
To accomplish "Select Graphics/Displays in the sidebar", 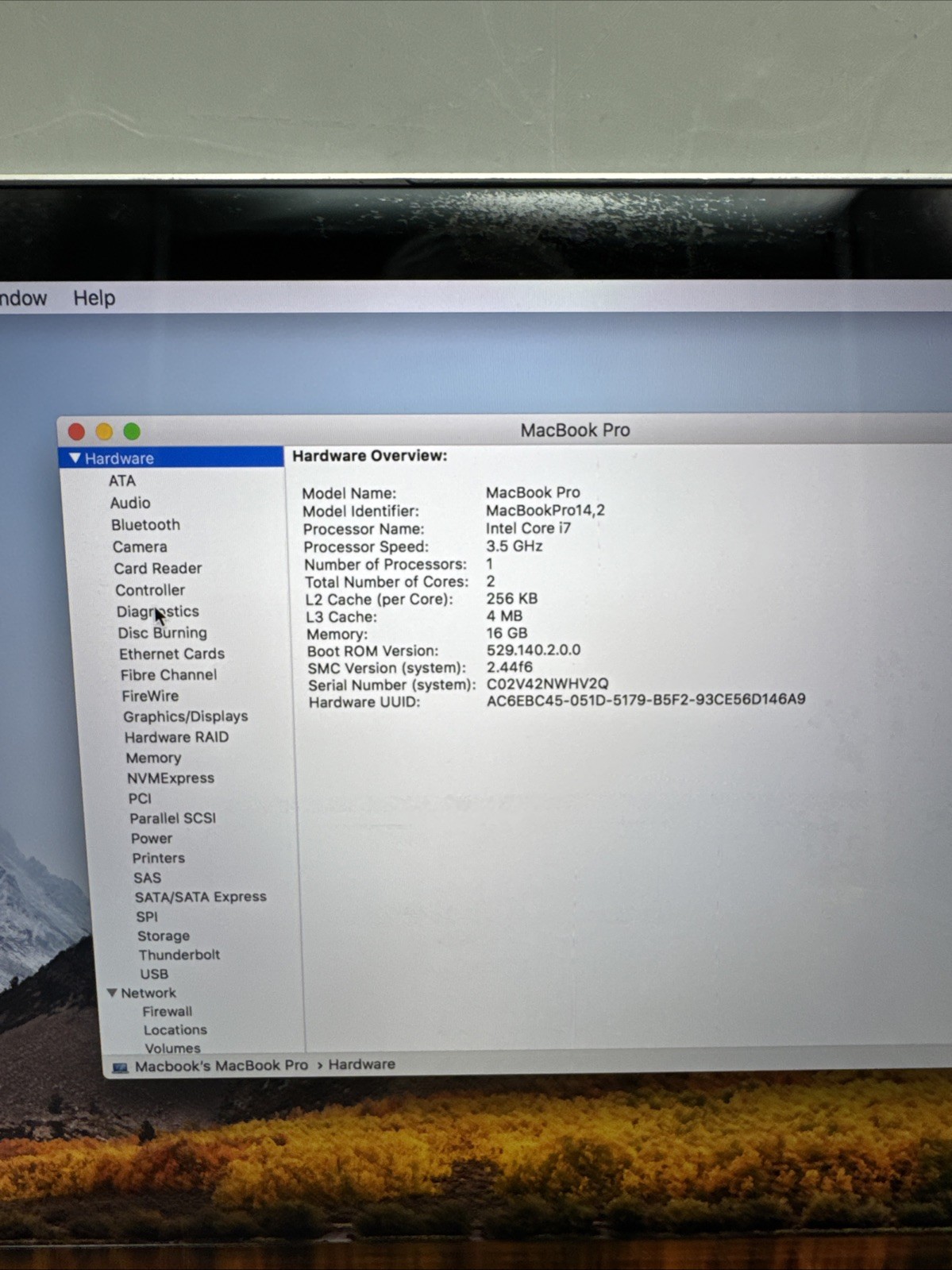I will [185, 716].
